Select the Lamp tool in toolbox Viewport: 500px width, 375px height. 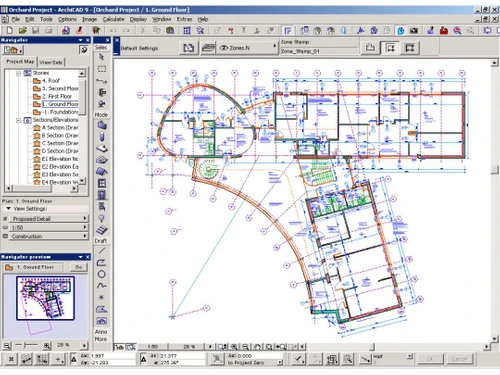101,219
